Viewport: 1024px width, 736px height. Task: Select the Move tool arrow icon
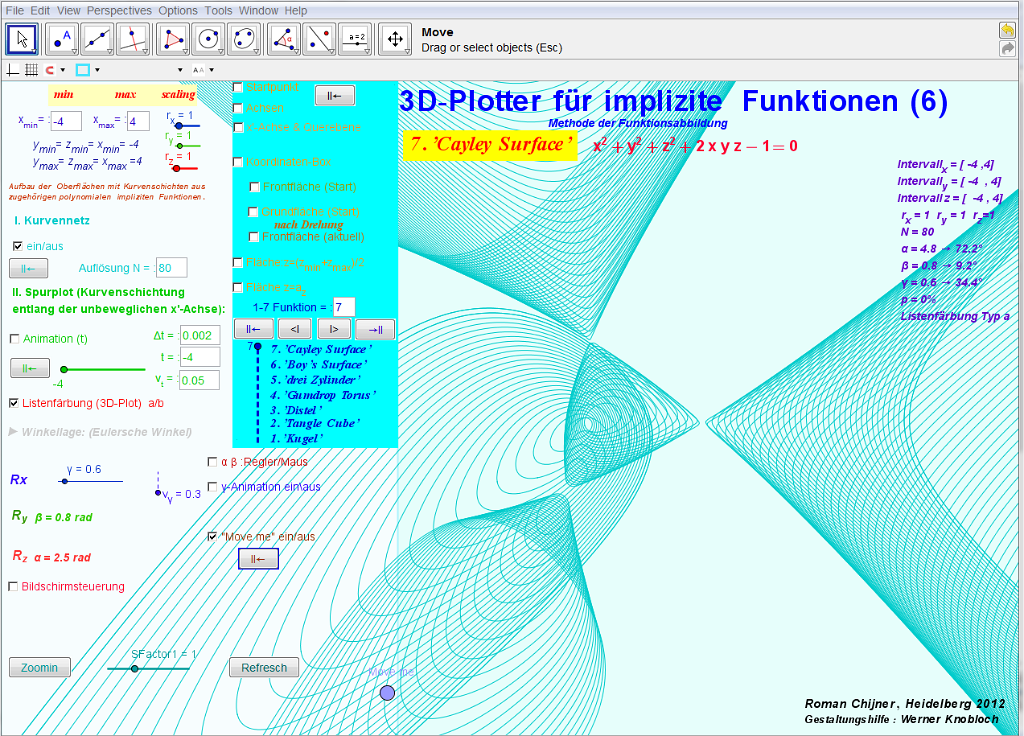pos(22,39)
